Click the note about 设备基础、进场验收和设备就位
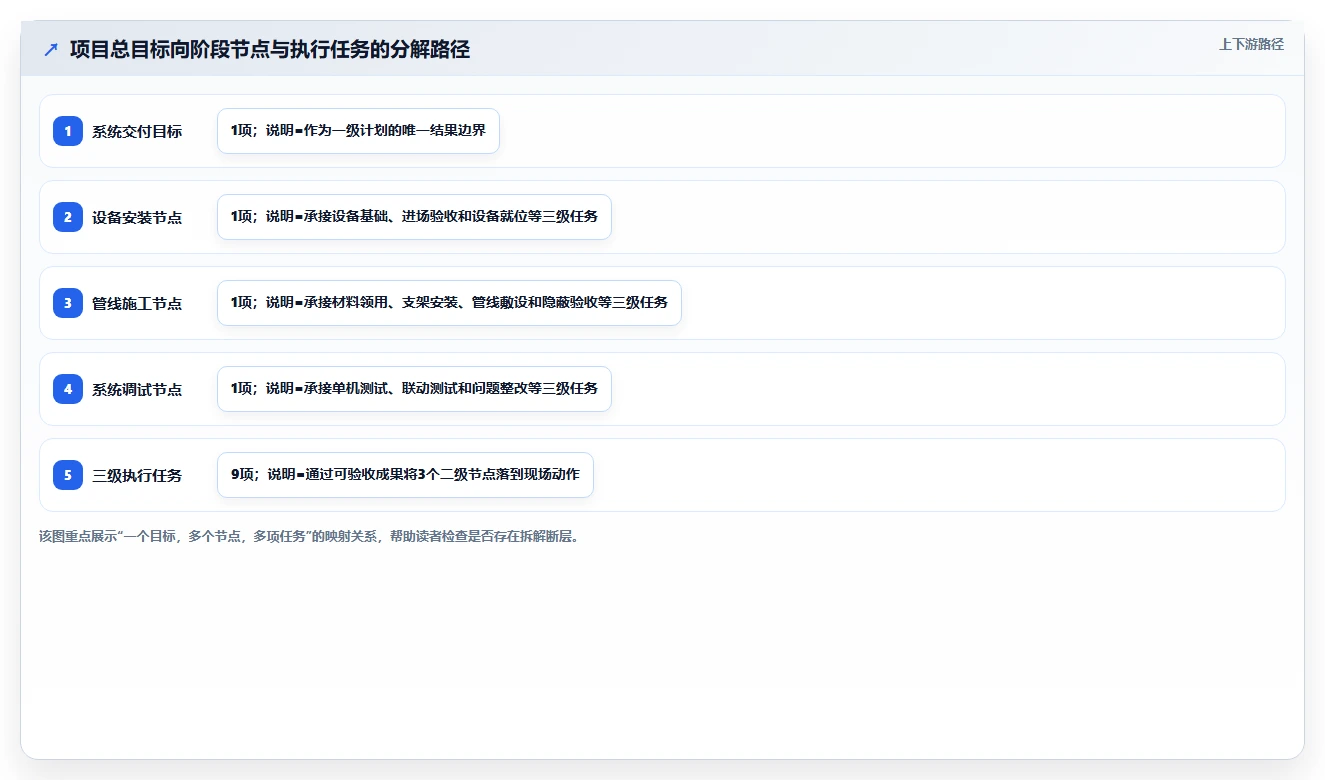Screen dimensions: 1325x780 tap(414, 217)
